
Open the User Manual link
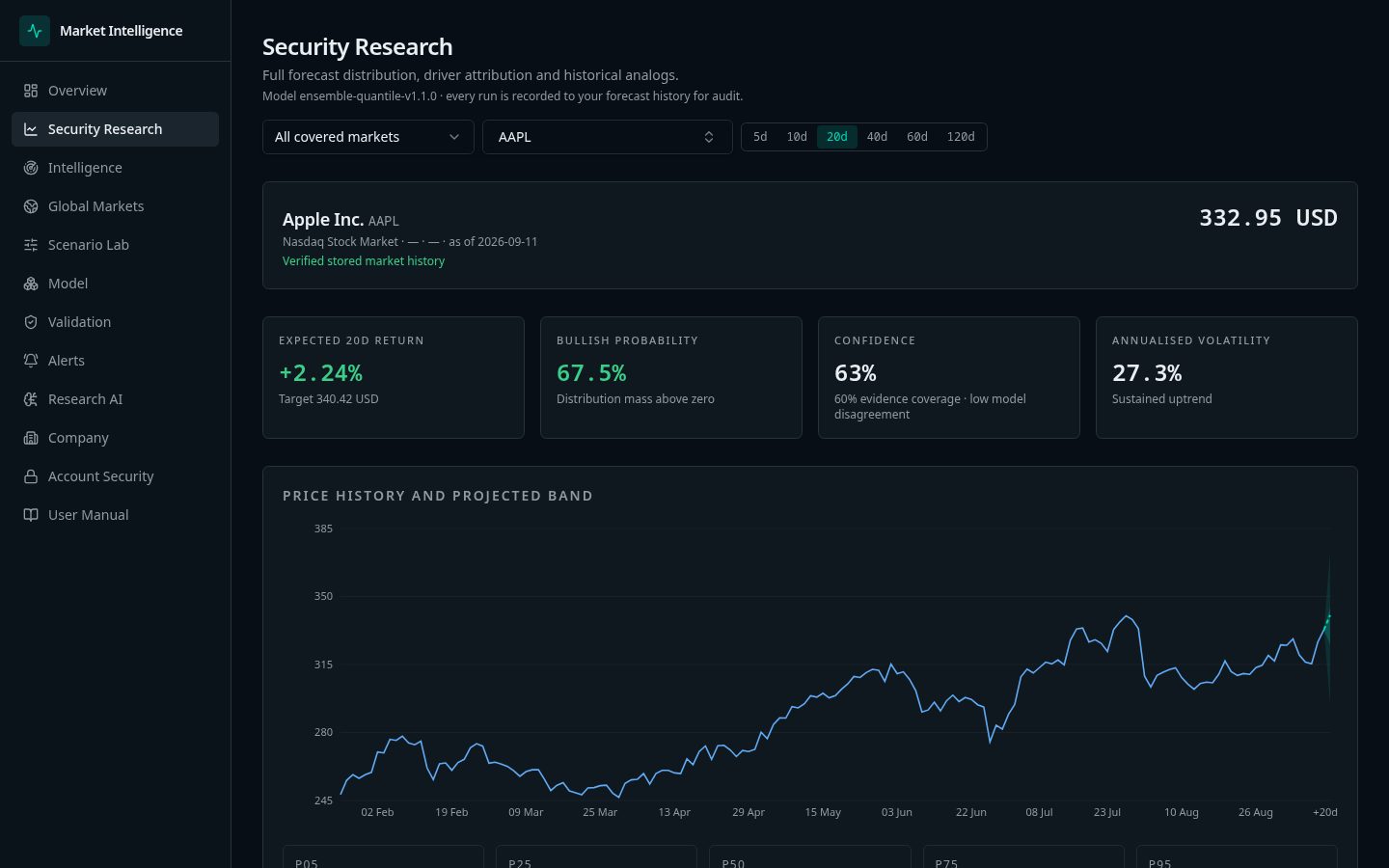pyautogui.click(x=115, y=515)
